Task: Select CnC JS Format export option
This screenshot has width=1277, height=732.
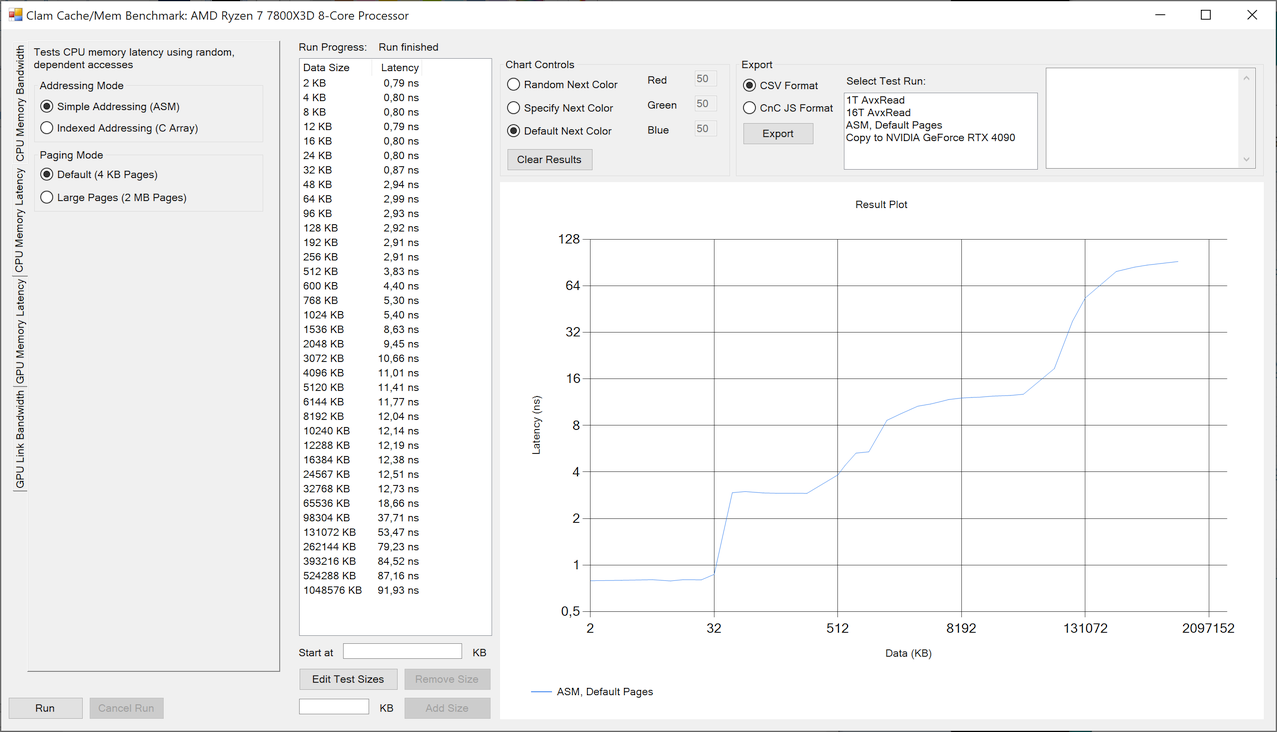Action: 750,108
